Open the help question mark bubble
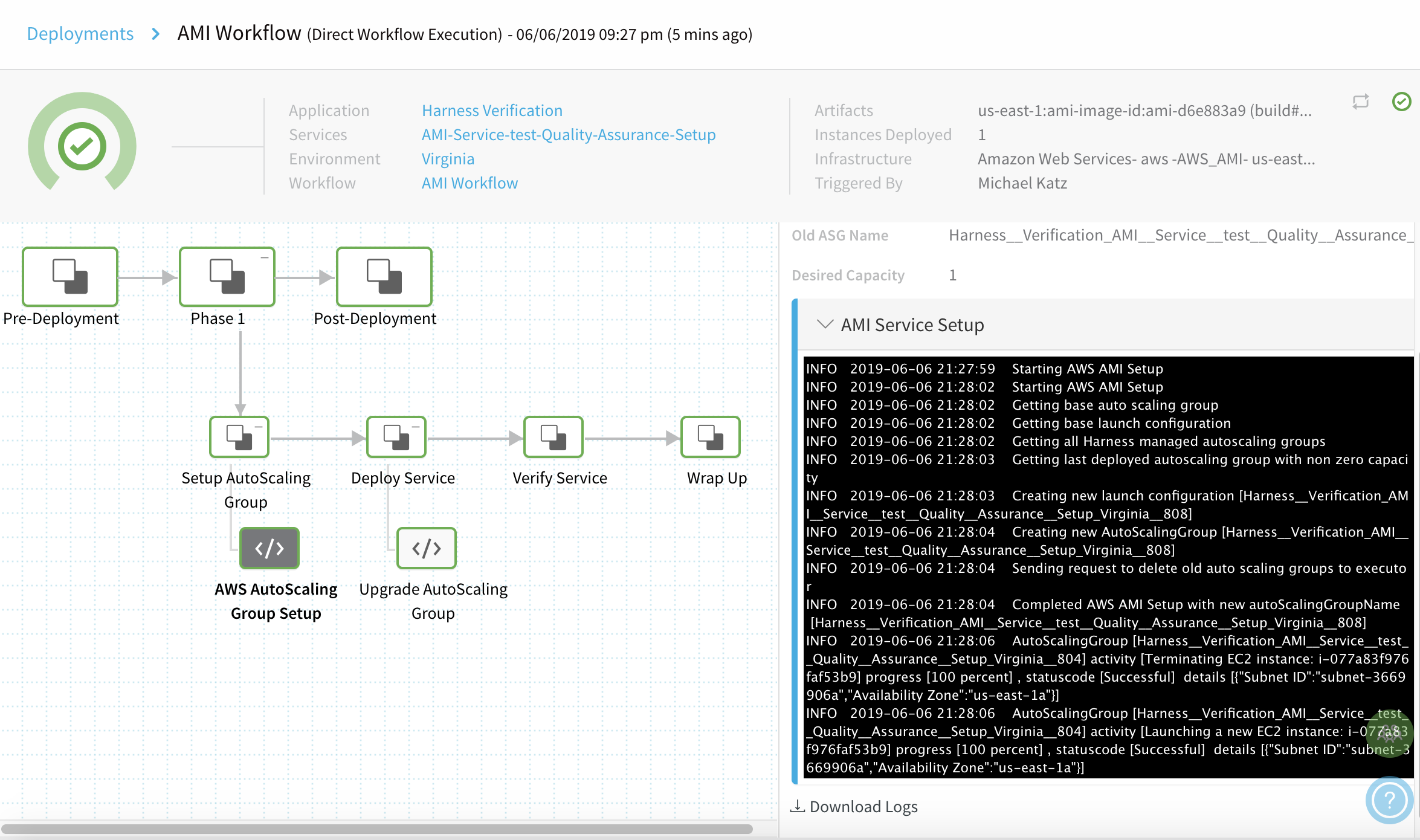Image resolution: width=1420 pixels, height=840 pixels. tap(1389, 800)
